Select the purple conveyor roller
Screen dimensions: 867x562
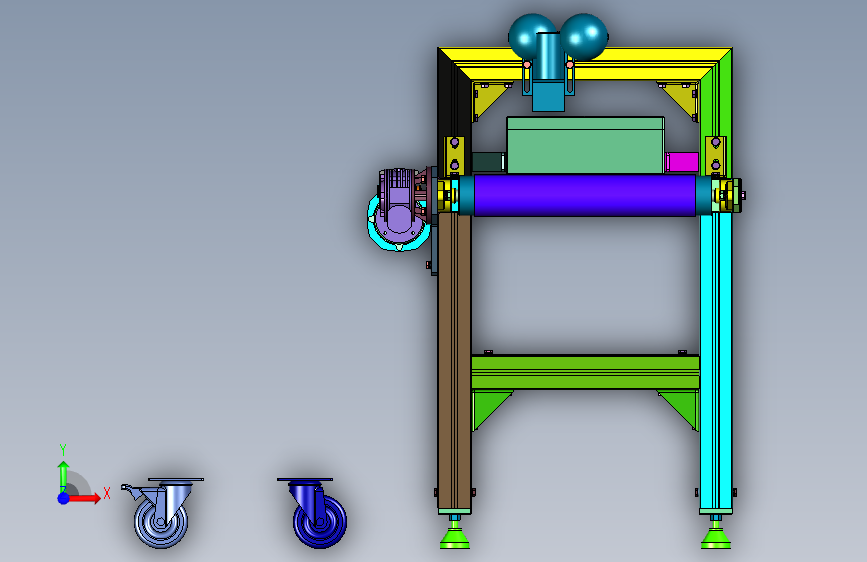pos(584,195)
